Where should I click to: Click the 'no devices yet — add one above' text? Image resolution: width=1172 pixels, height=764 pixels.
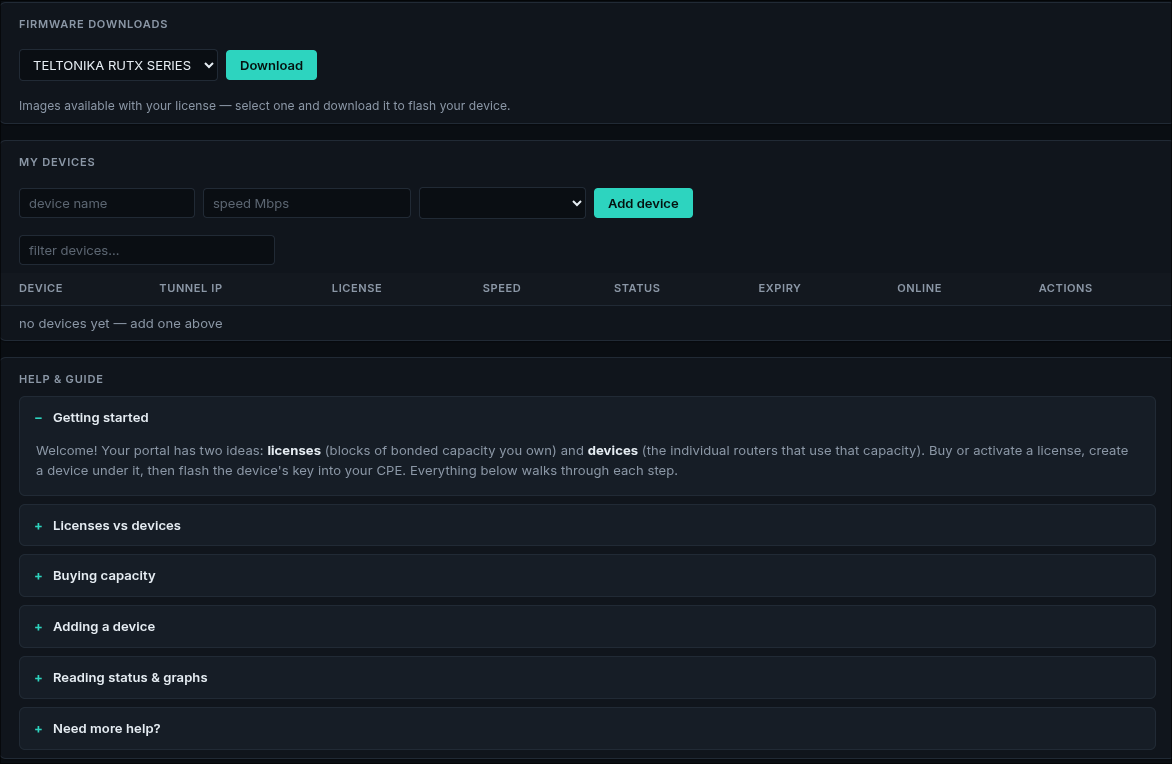click(x=120, y=324)
